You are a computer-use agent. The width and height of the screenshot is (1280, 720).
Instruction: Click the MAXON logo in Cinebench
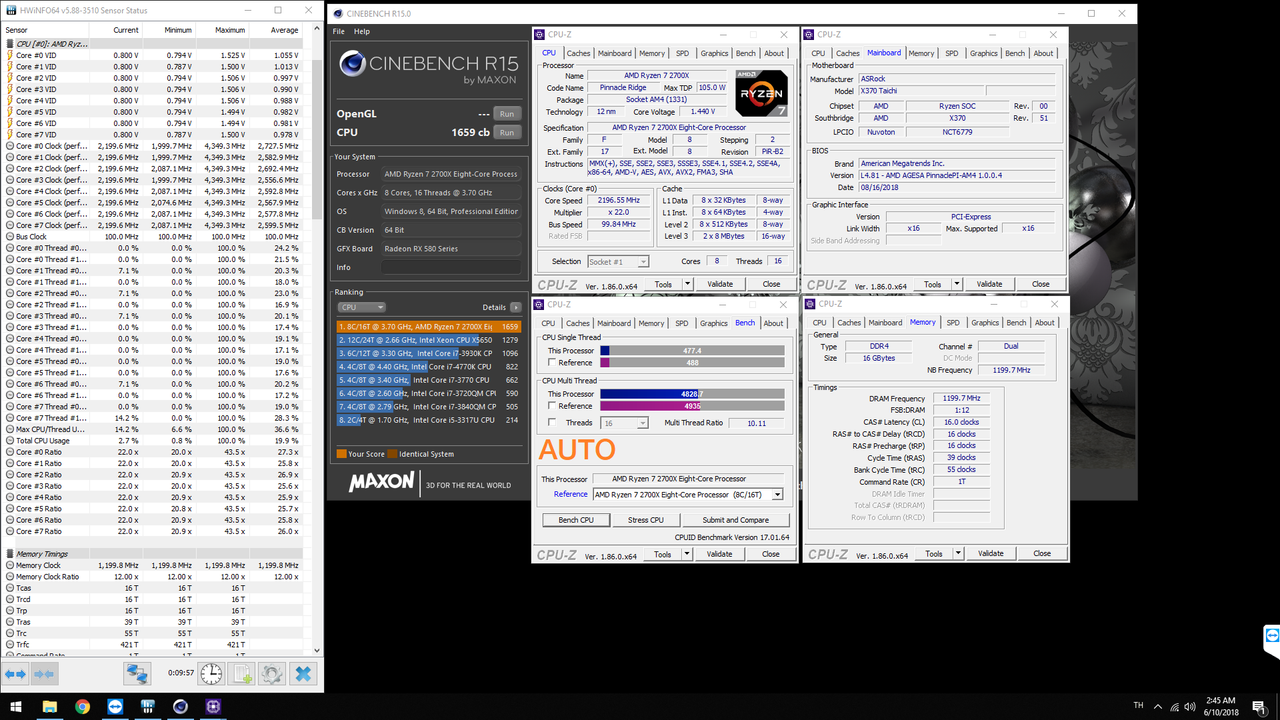(381, 482)
